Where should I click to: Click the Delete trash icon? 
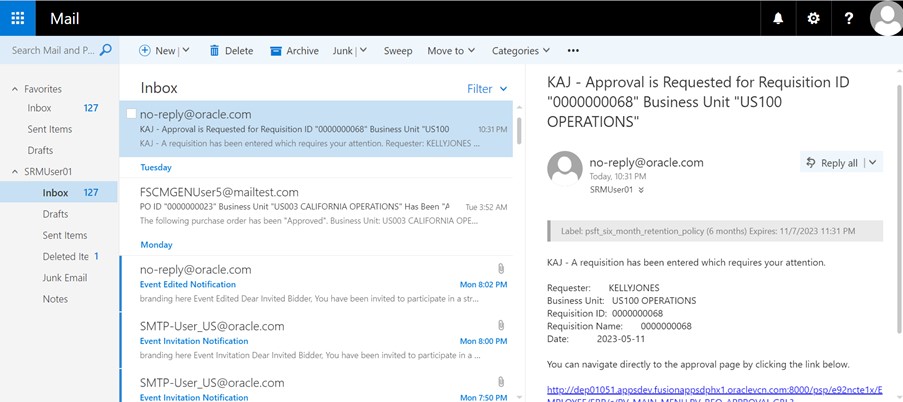(214, 51)
